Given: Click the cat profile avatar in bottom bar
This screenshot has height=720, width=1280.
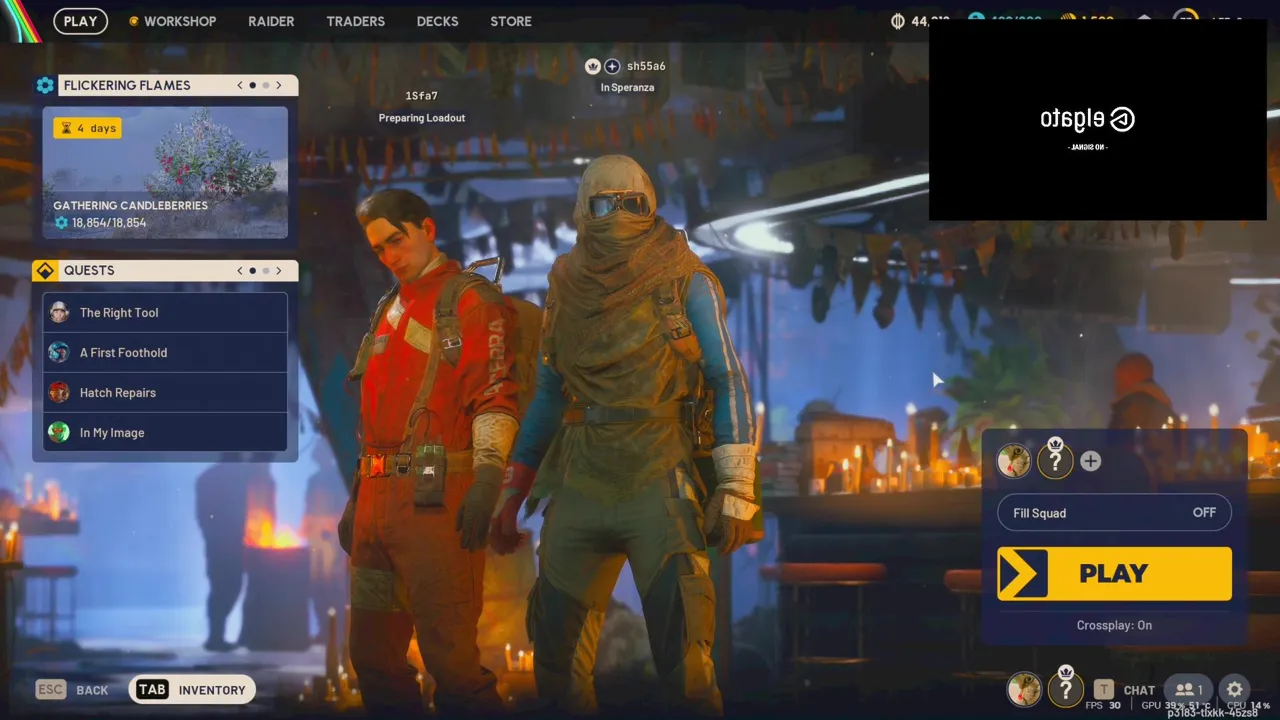Looking at the screenshot, I should (x=1024, y=689).
